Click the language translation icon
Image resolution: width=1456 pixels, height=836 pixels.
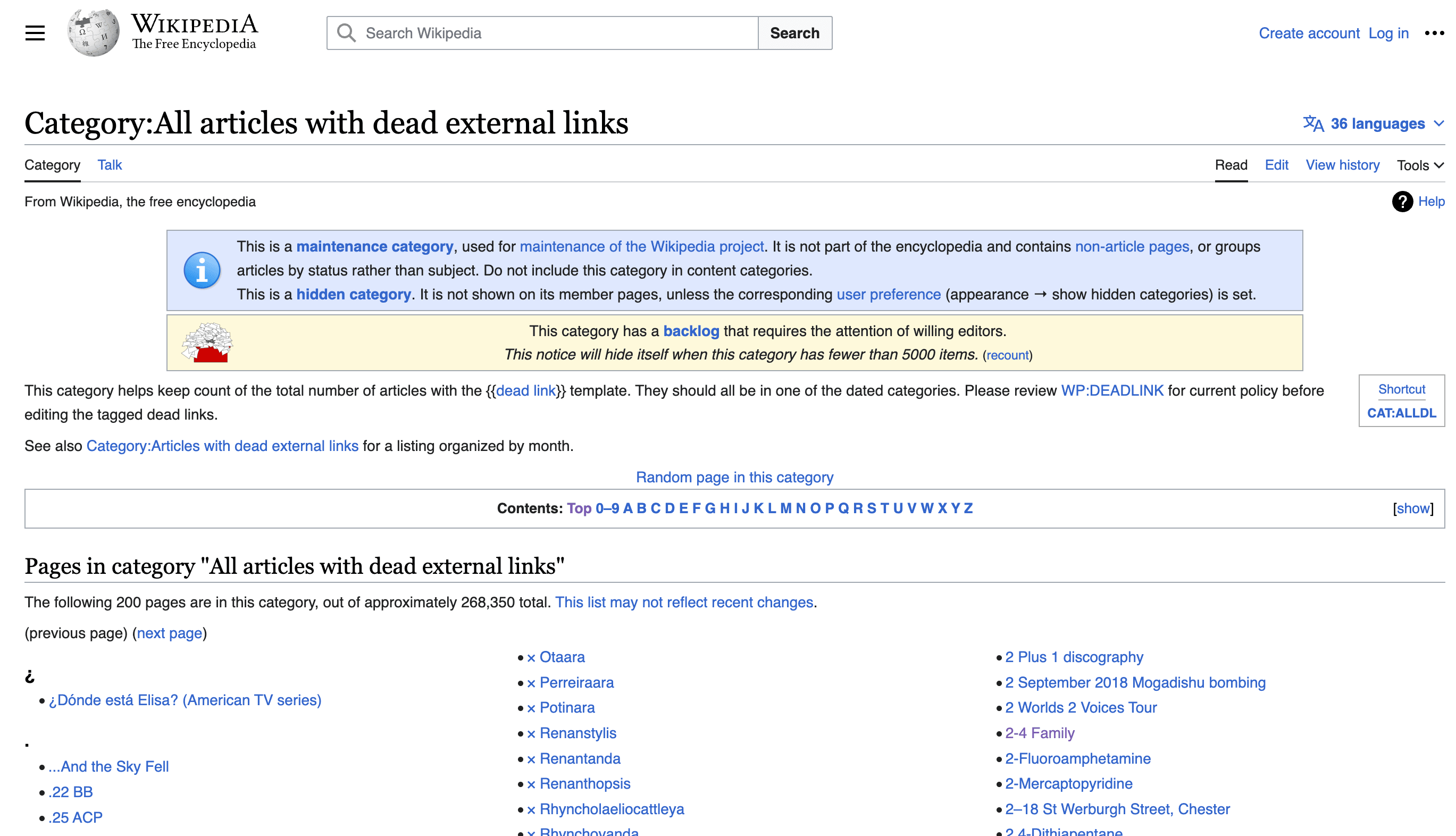tap(1313, 123)
